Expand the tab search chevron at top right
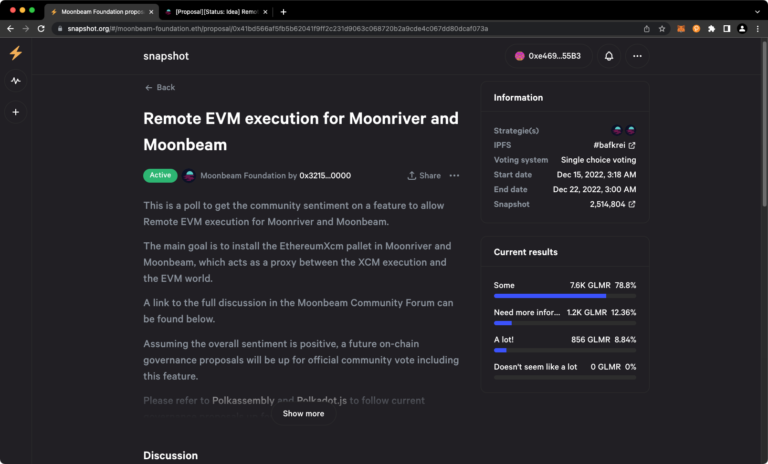Image resolution: width=768 pixels, height=464 pixels. [757, 11]
